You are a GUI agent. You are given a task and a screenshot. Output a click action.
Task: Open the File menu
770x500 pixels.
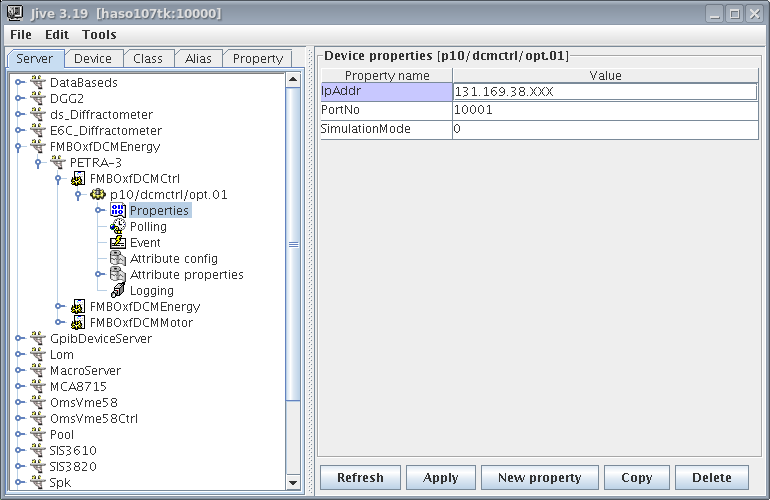(21, 34)
